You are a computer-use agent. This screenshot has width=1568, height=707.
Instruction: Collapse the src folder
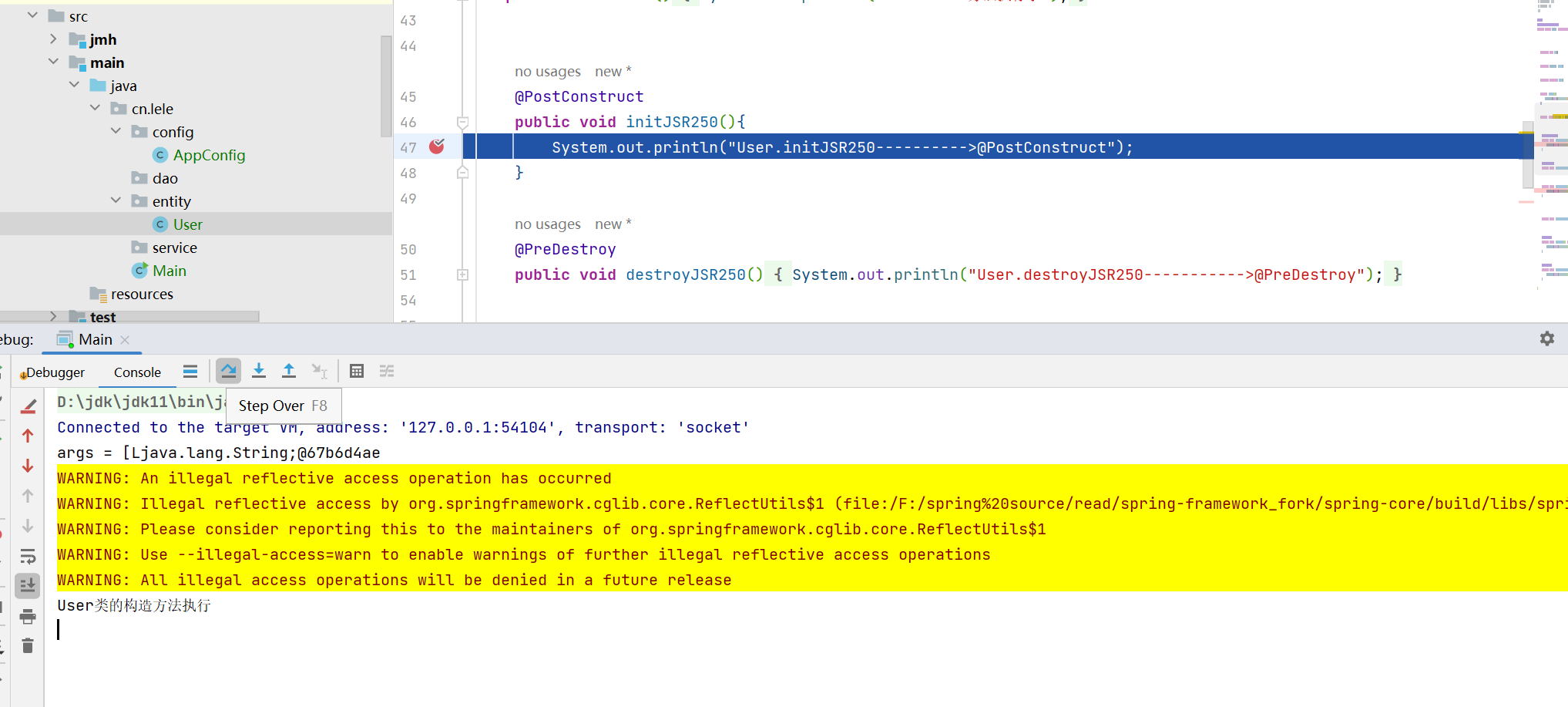[32, 15]
